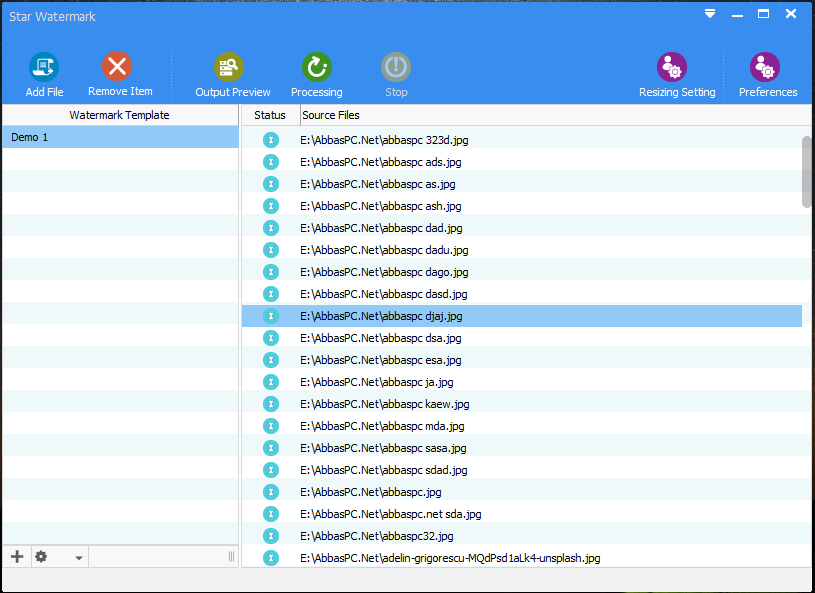Screen dimensions: 815x593
Task: Open the Output Preview tool
Action: 229,67
